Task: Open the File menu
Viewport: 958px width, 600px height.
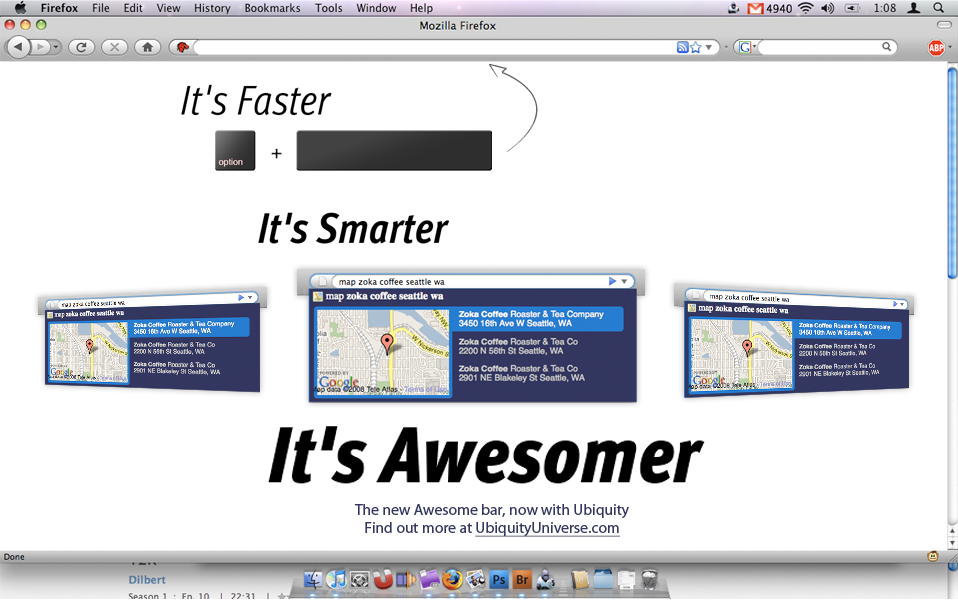Action: tap(101, 8)
